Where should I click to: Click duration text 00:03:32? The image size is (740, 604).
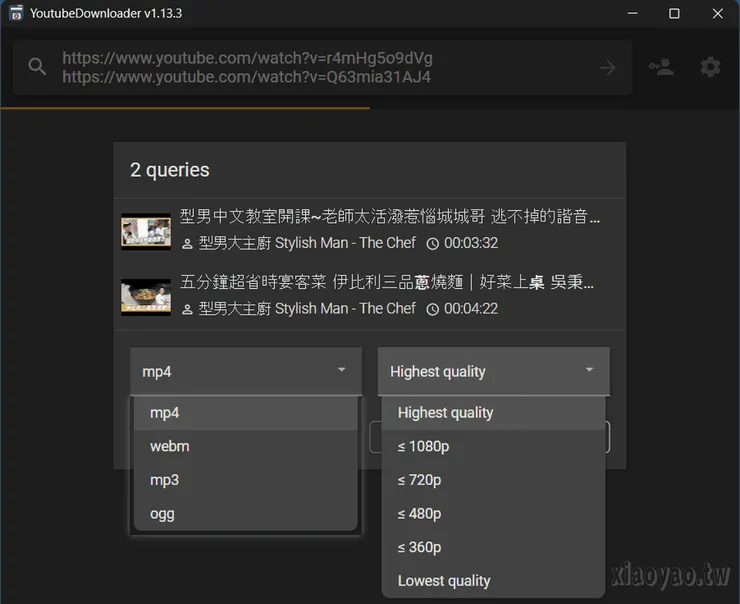coord(471,243)
